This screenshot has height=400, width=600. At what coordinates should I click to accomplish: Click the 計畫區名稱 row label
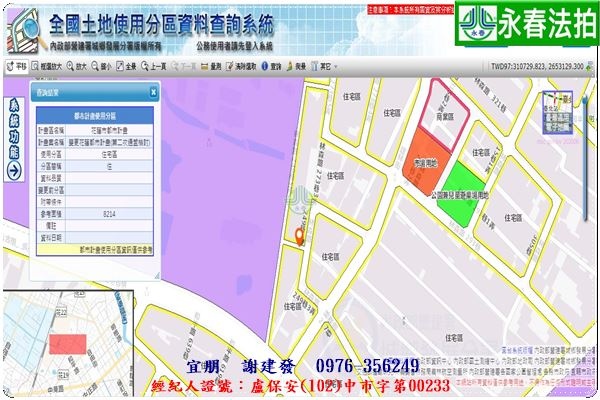point(51,131)
